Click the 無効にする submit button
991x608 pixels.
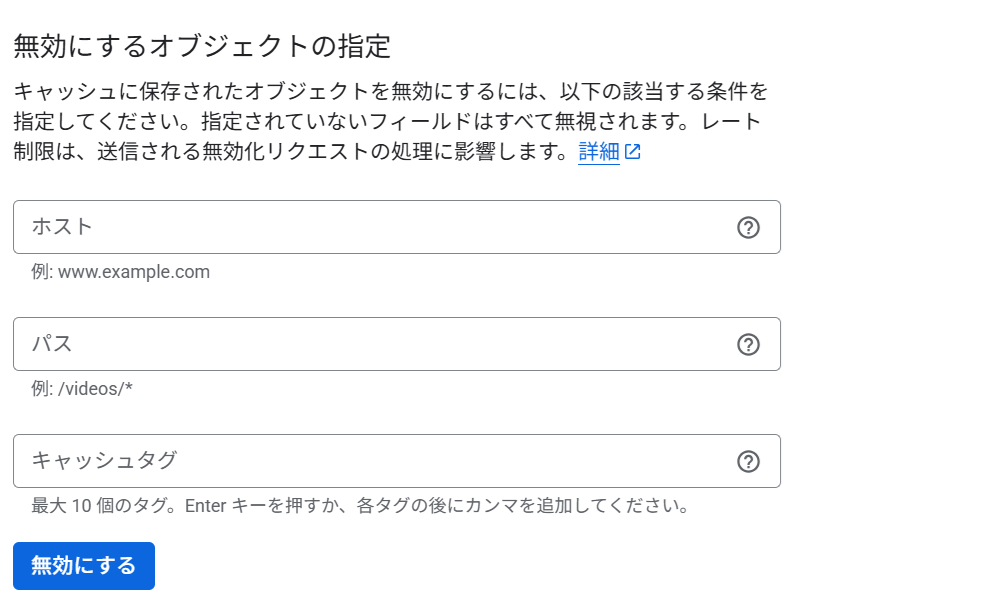83,566
